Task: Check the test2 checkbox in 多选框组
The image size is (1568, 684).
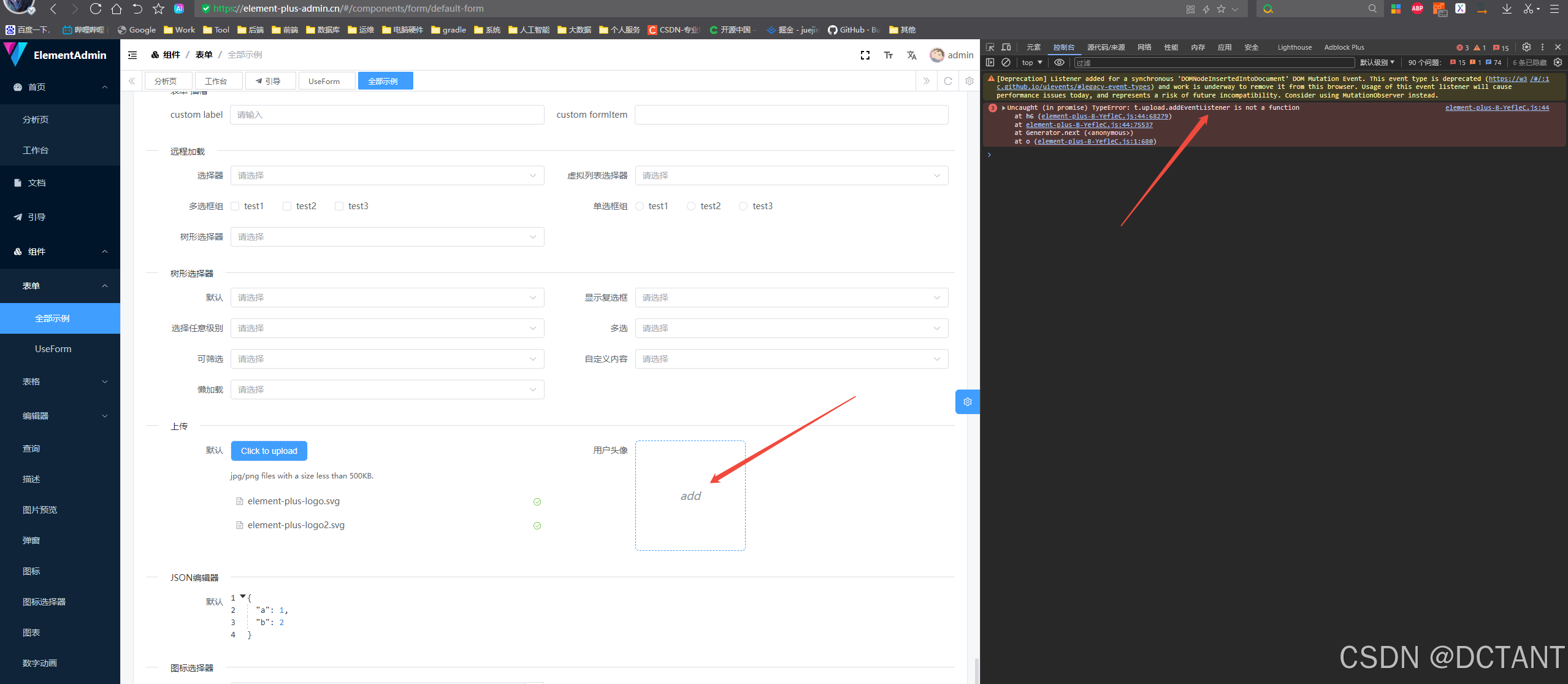Action: point(287,206)
